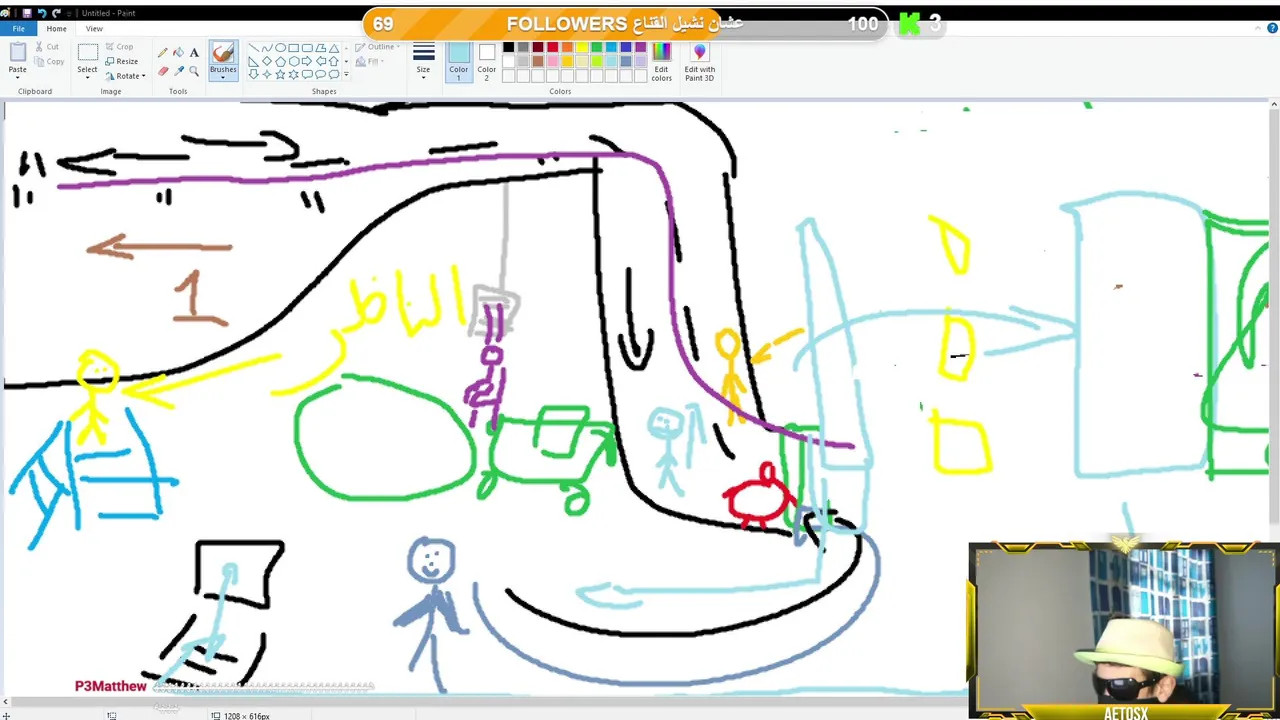The width and height of the screenshot is (1280, 720).
Task: Select the Fill with color bucket tool
Action: click(178, 52)
